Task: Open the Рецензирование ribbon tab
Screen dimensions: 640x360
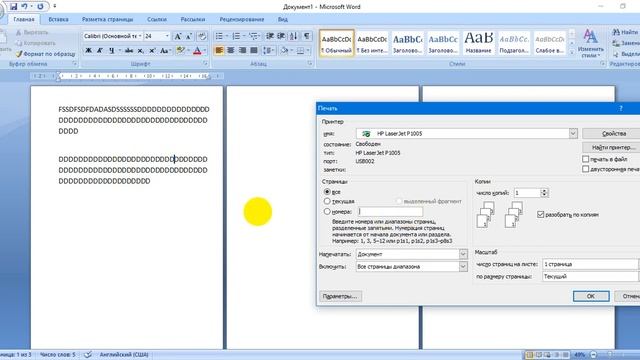Action: (x=242, y=19)
